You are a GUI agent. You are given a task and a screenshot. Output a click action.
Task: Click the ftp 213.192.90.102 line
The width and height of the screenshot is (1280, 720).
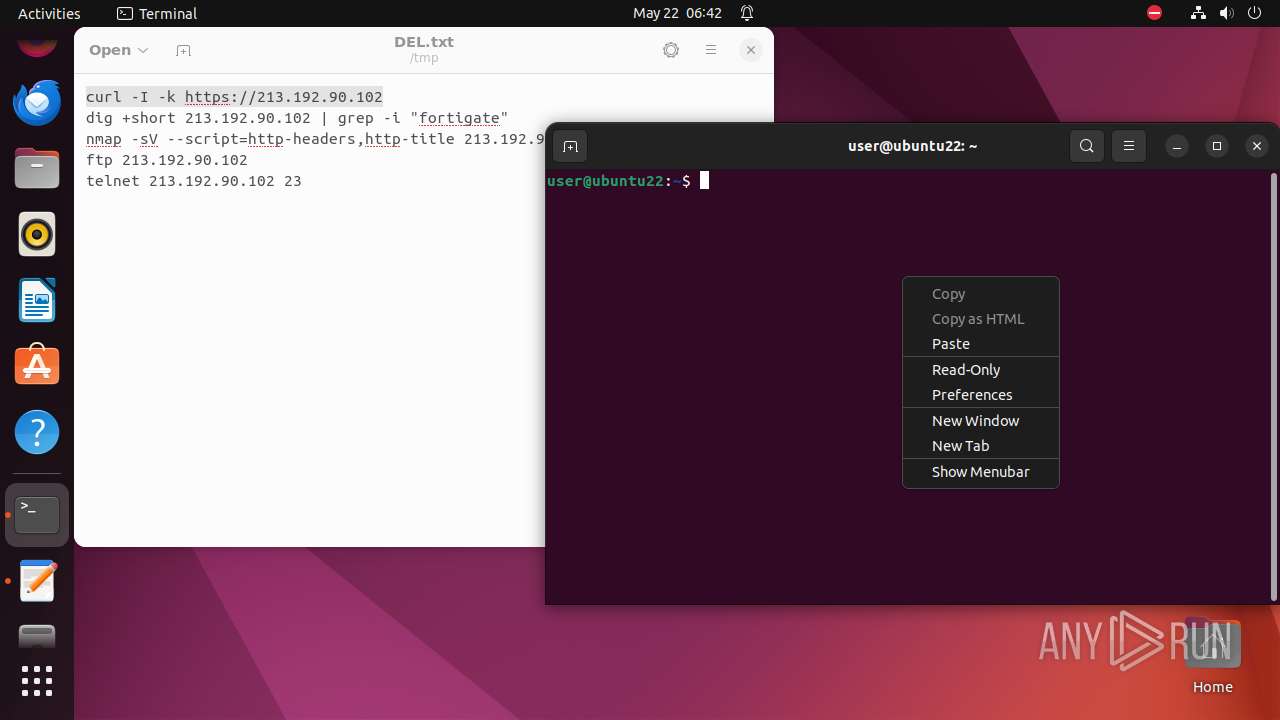[x=167, y=160]
